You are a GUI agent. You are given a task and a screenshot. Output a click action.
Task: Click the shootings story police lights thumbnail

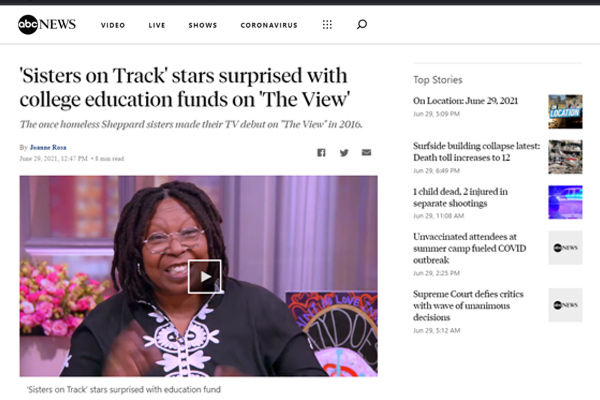click(x=565, y=202)
